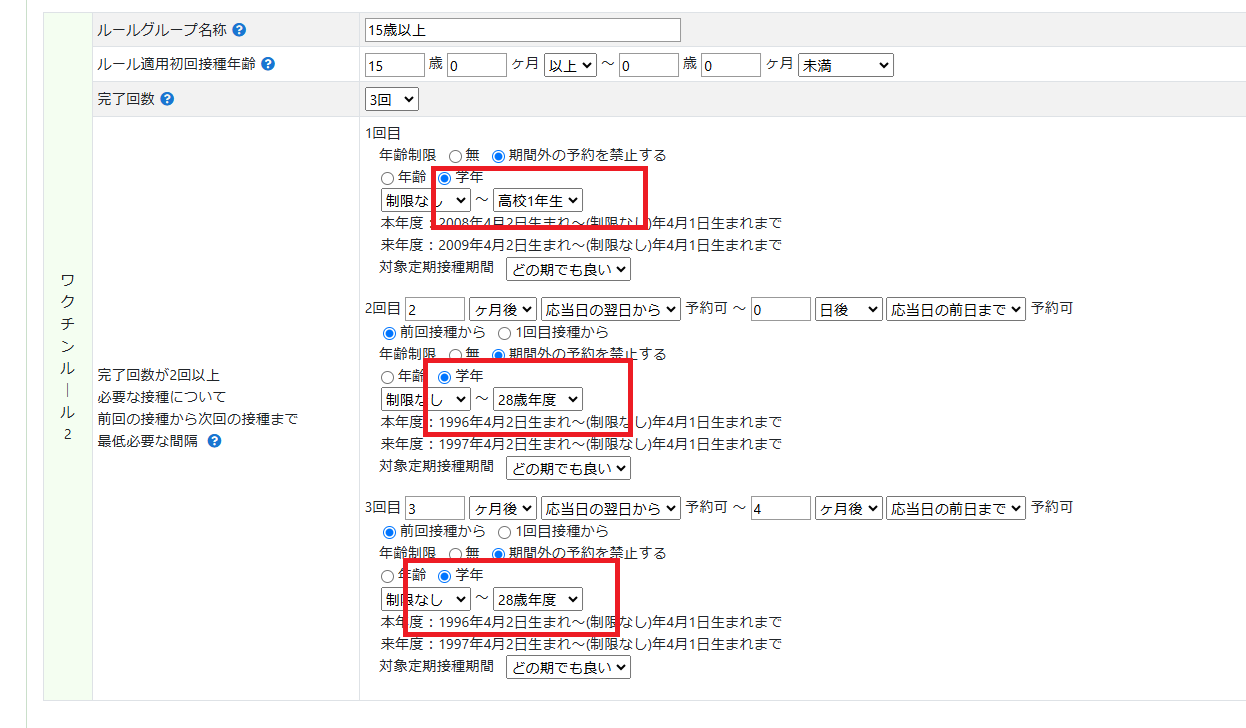
Task: Click the ending age ヶ月 field
Action: [x=731, y=65]
